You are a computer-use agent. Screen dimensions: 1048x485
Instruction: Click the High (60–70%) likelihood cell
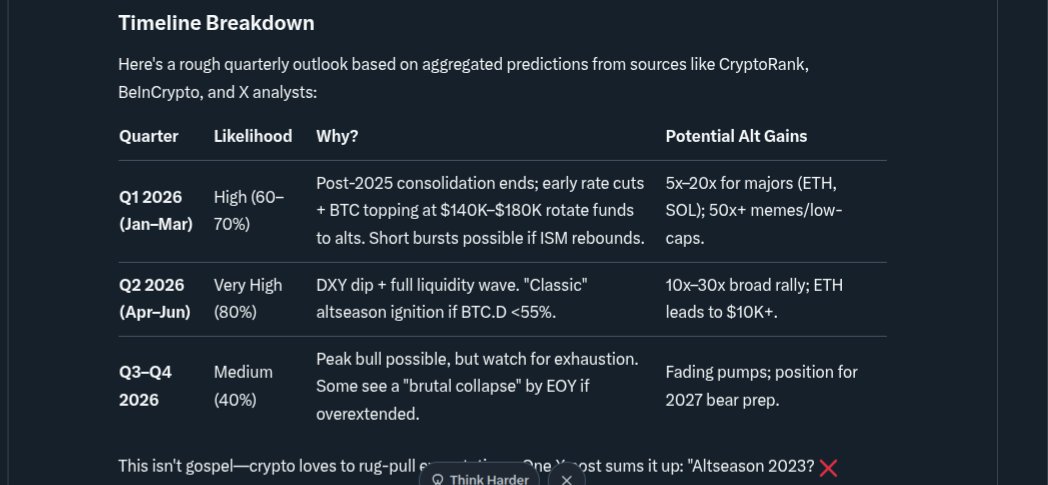(x=249, y=211)
